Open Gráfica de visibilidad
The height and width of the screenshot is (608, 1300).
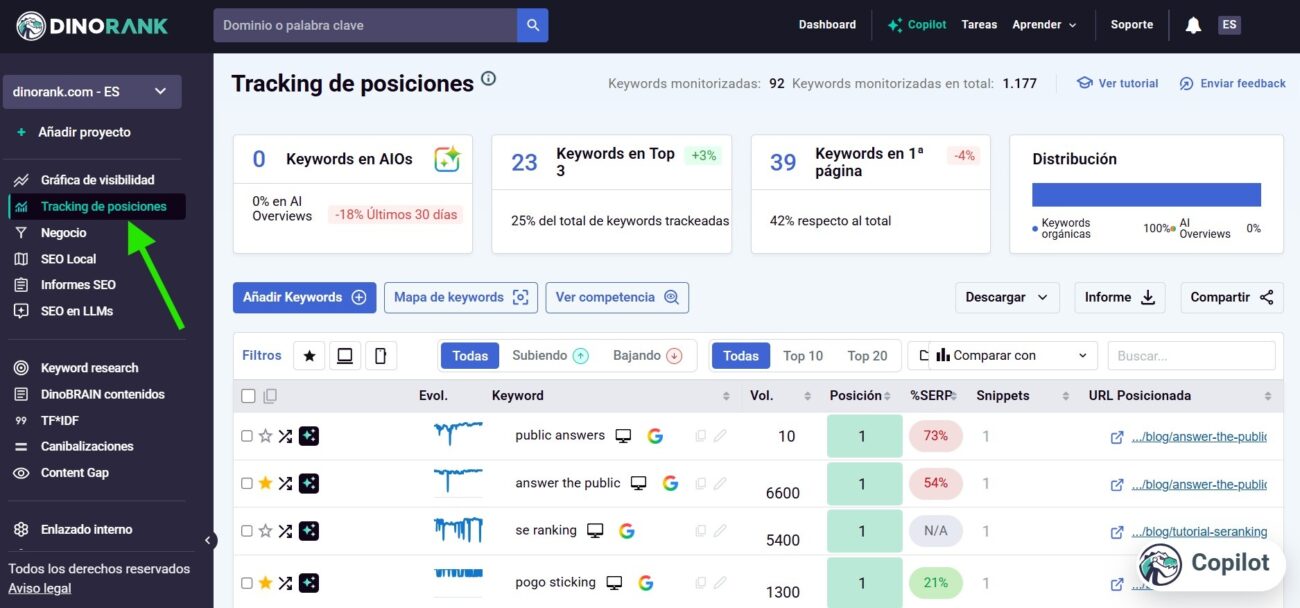click(x=97, y=180)
